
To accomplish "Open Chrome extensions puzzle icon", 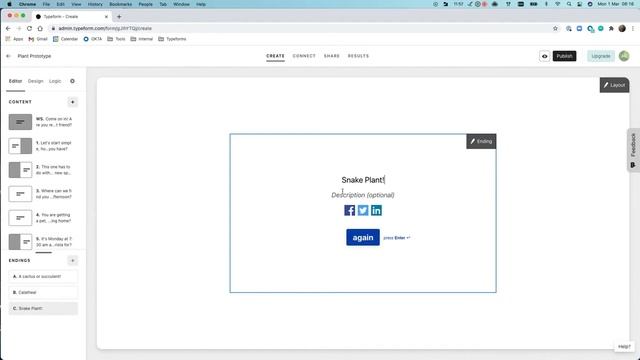I will (x=611, y=29).
